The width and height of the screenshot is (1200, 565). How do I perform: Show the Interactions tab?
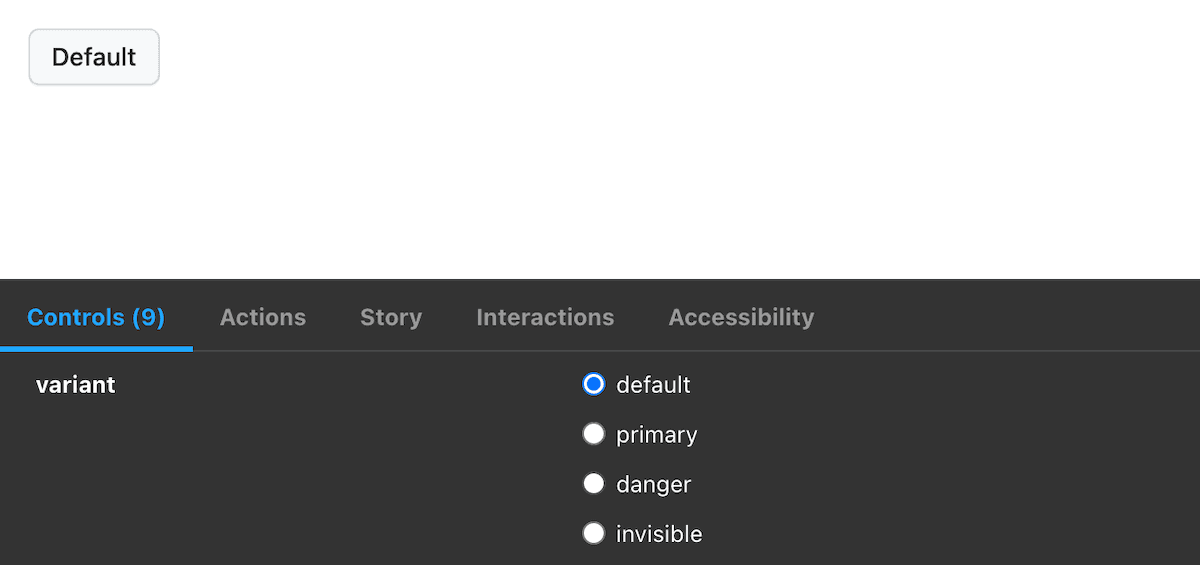pyautogui.click(x=545, y=317)
